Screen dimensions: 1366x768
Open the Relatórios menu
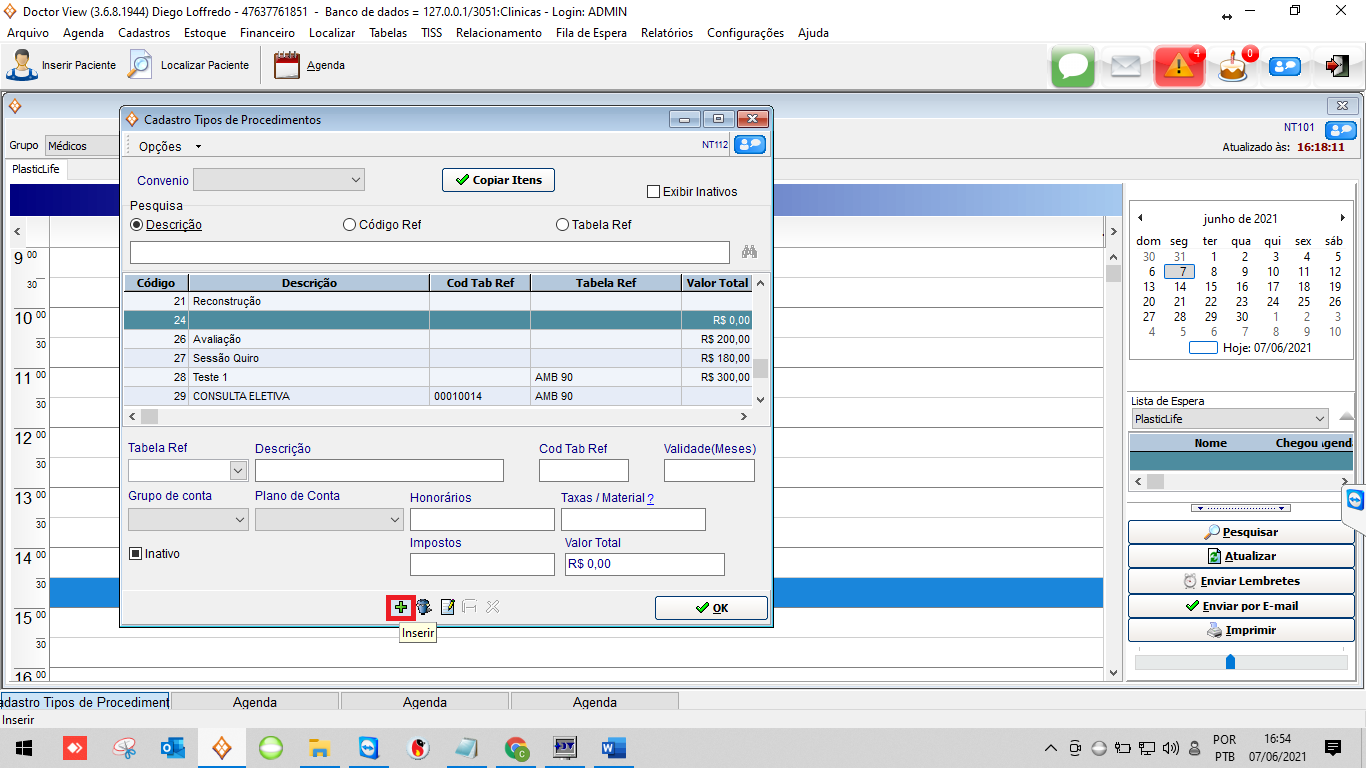pos(666,33)
